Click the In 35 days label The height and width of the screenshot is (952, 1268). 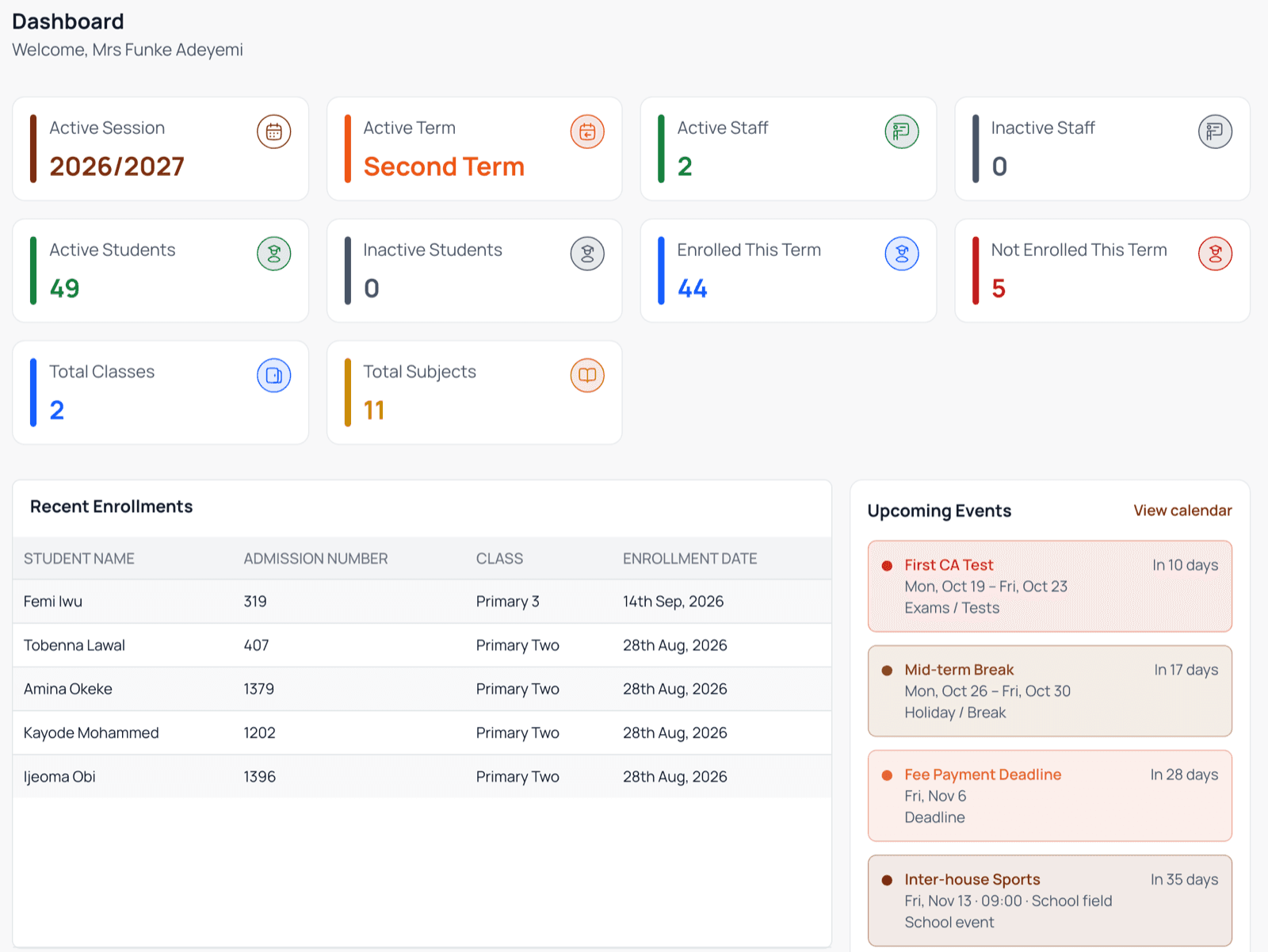coord(1185,880)
